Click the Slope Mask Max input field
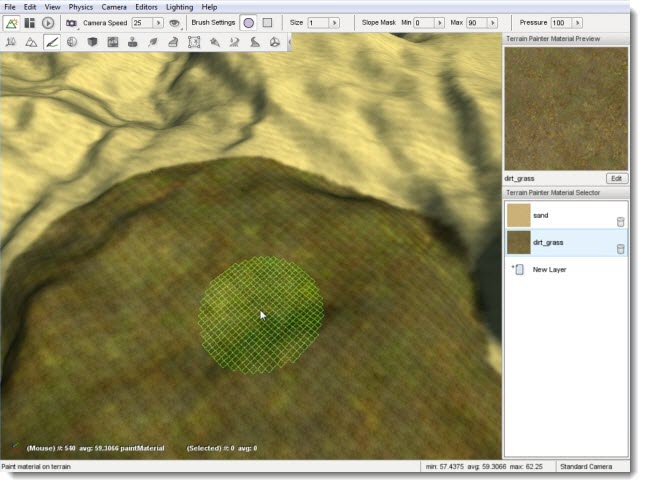This screenshot has height=487, width=645. coord(474,22)
